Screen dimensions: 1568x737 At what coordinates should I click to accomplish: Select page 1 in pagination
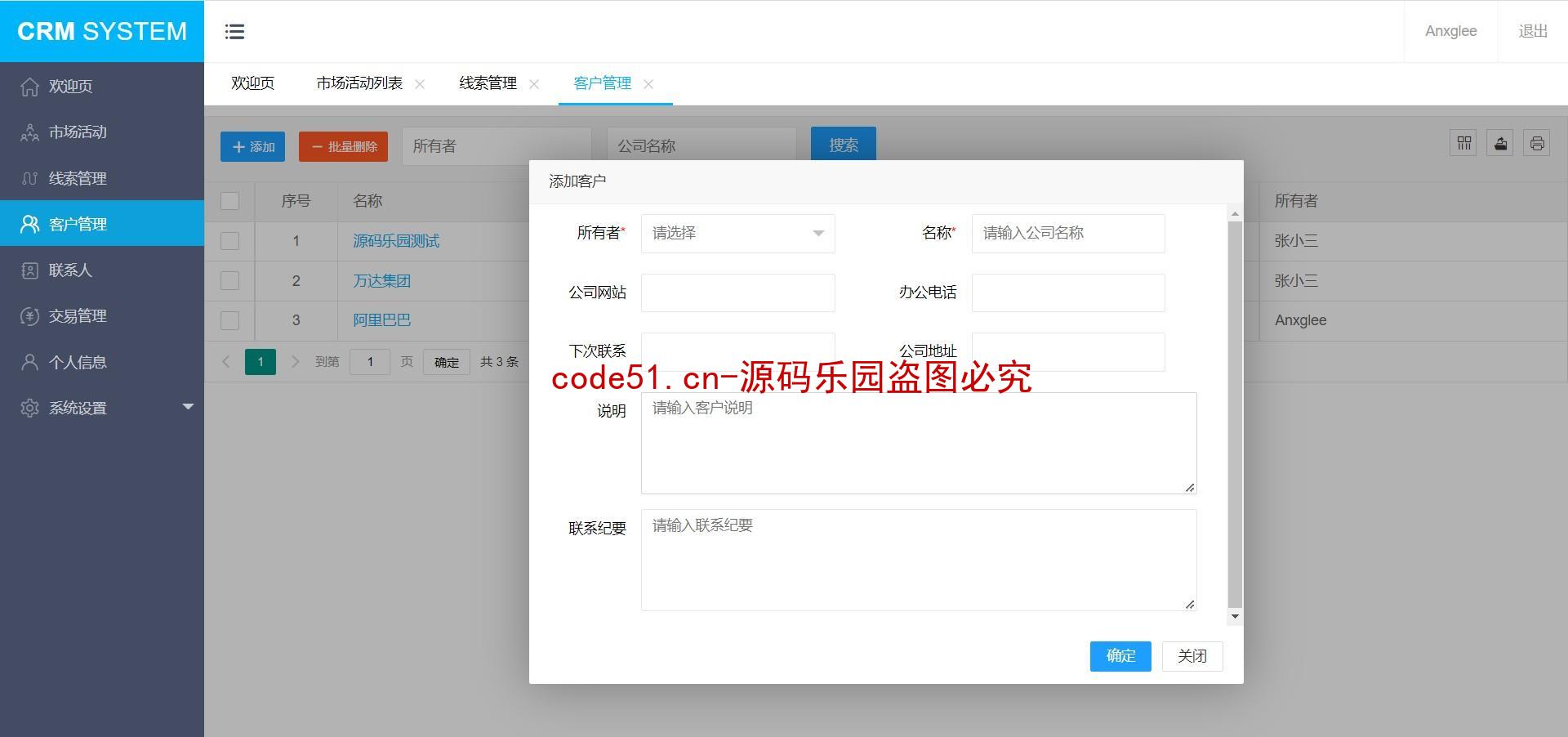[261, 362]
